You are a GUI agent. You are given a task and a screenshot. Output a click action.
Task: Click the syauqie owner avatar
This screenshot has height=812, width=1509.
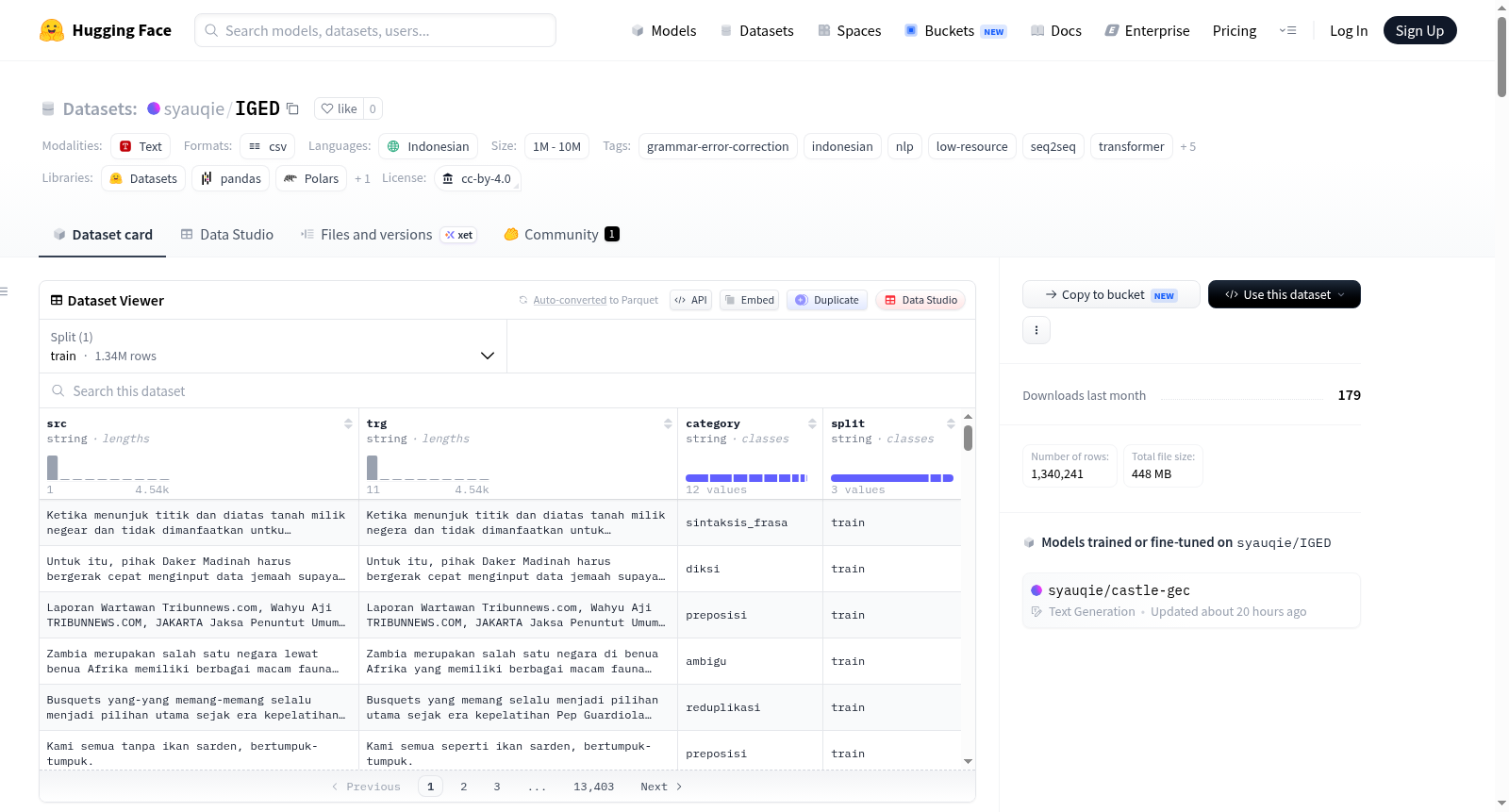pos(154,108)
